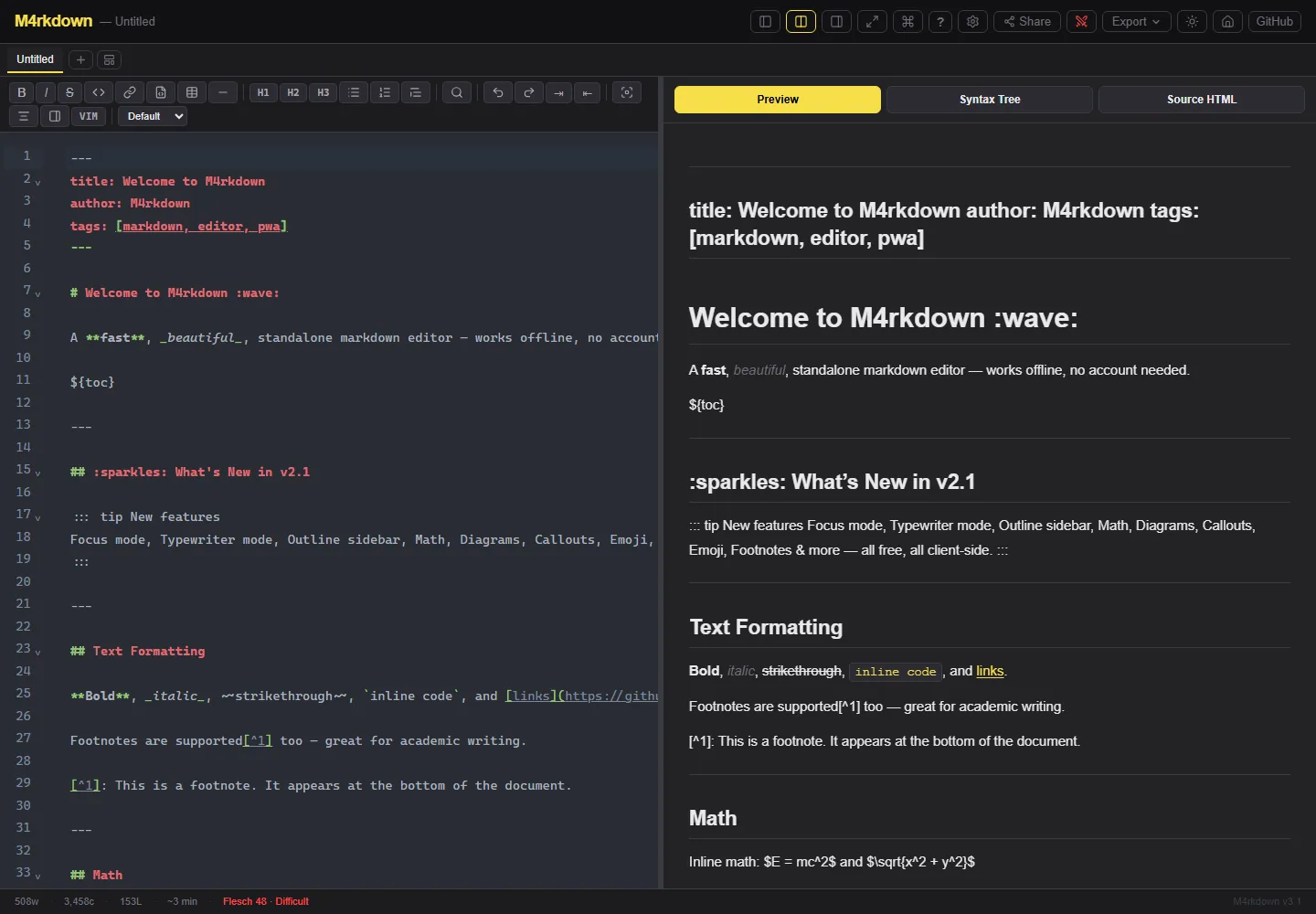Click the 'inline code' chip in preview
Viewport: 1316px width, 914px height.
896,672
